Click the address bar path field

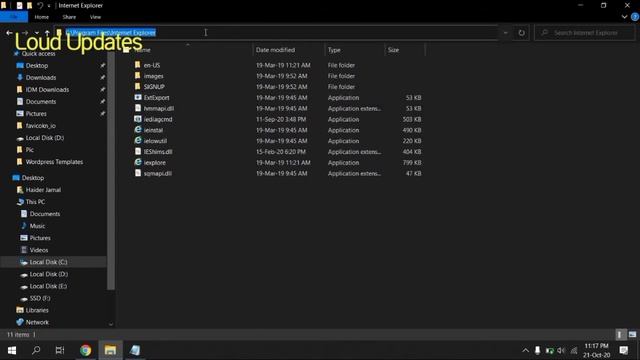278,33
